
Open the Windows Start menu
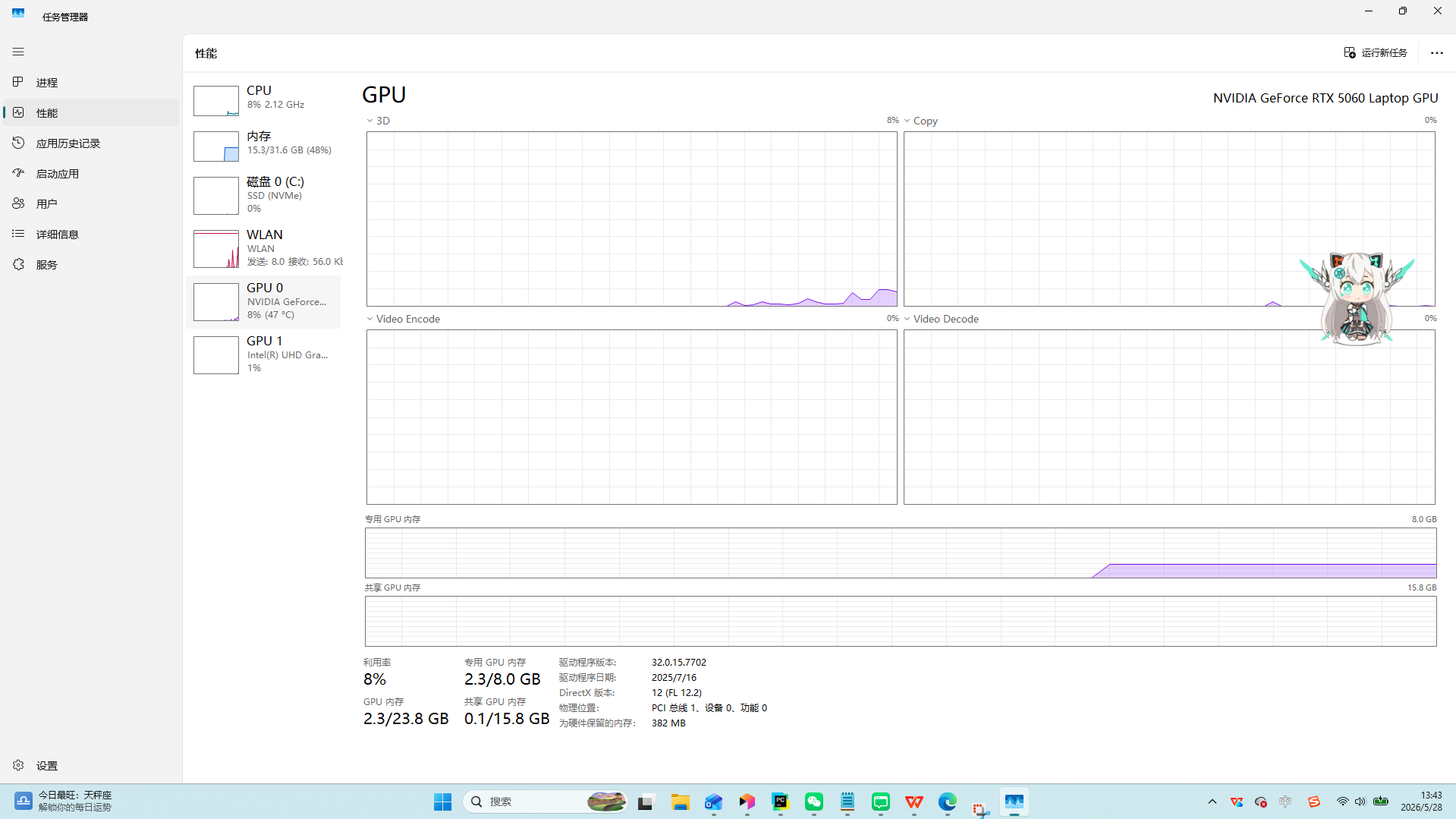443,802
